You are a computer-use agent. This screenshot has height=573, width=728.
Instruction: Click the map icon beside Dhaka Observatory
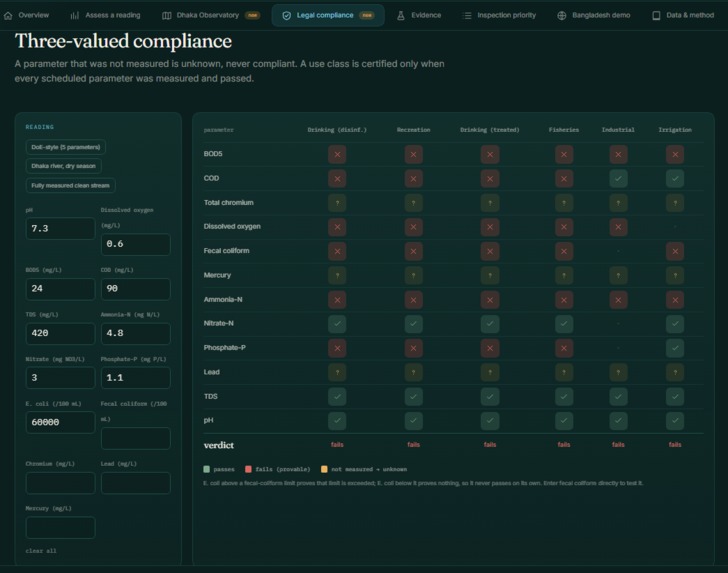tap(167, 16)
